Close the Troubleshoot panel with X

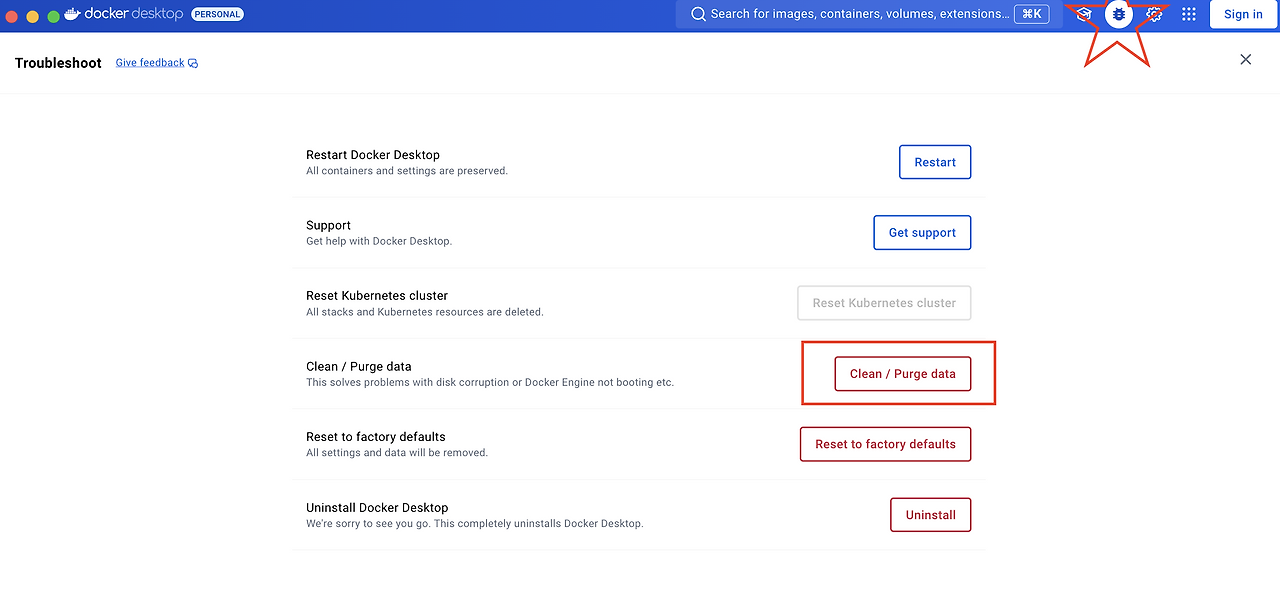1246,59
